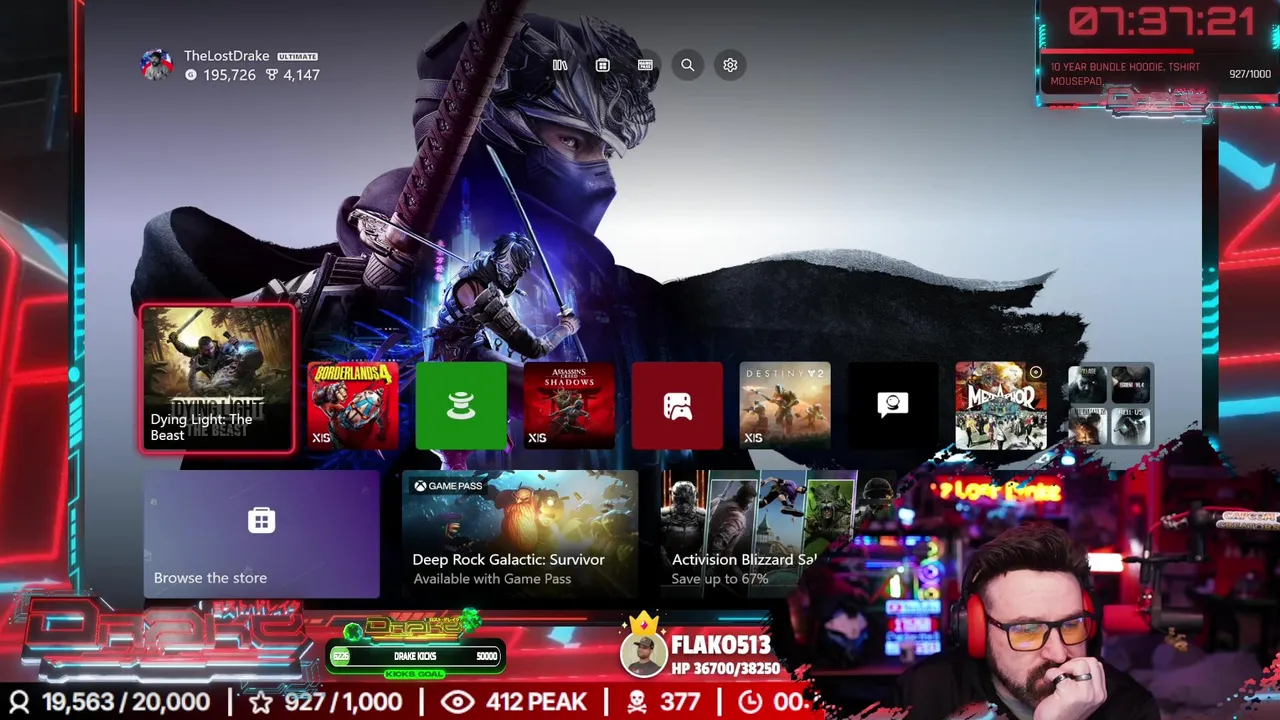Click the 927 / 1,000 star counter
The width and height of the screenshot is (1280, 720).
[x=343, y=702]
